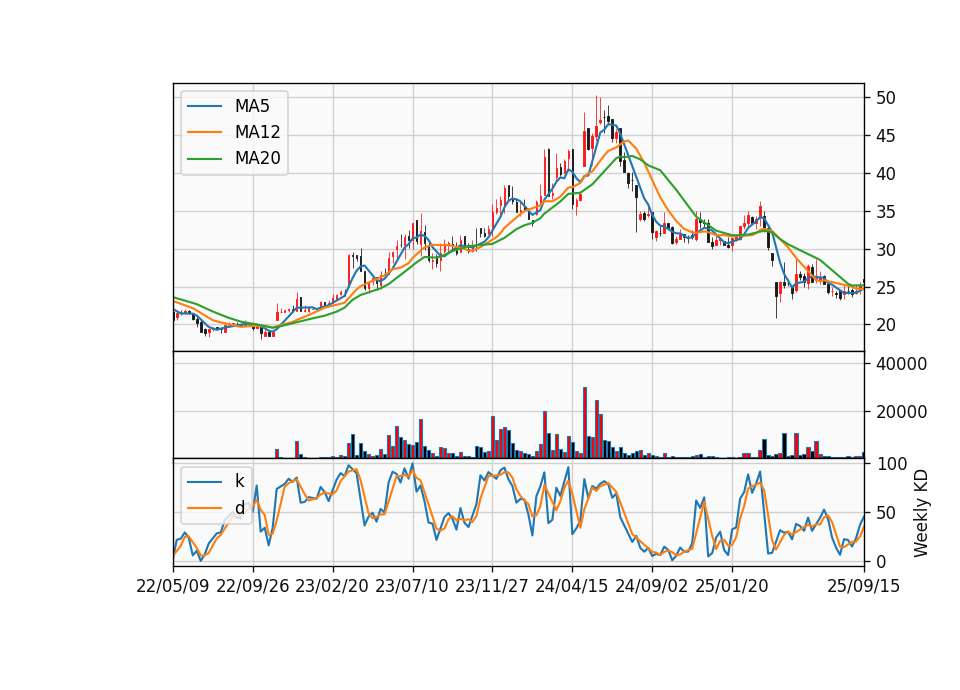Click the 25/01/20 date label
The height and width of the screenshot is (690, 960).
[x=732, y=586]
